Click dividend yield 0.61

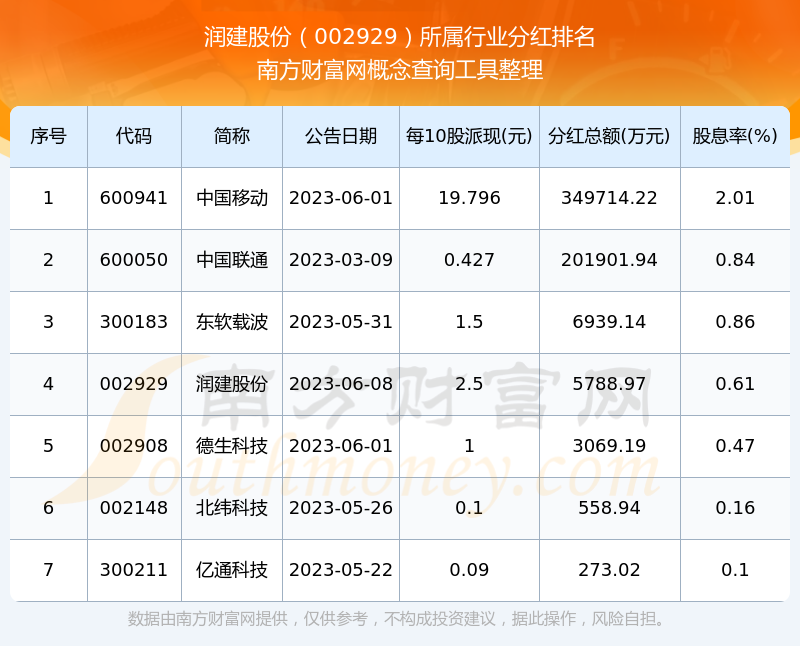(x=735, y=384)
